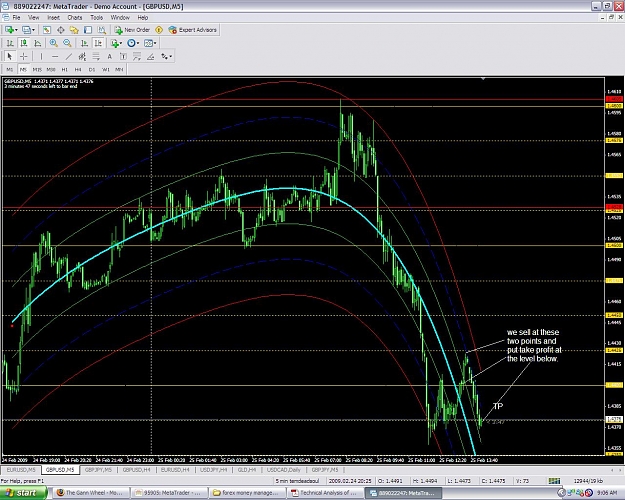The image size is (625, 500).
Task: Select the Horizontal Line drawing tool
Action: pyautogui.click(x=55, y=57)
